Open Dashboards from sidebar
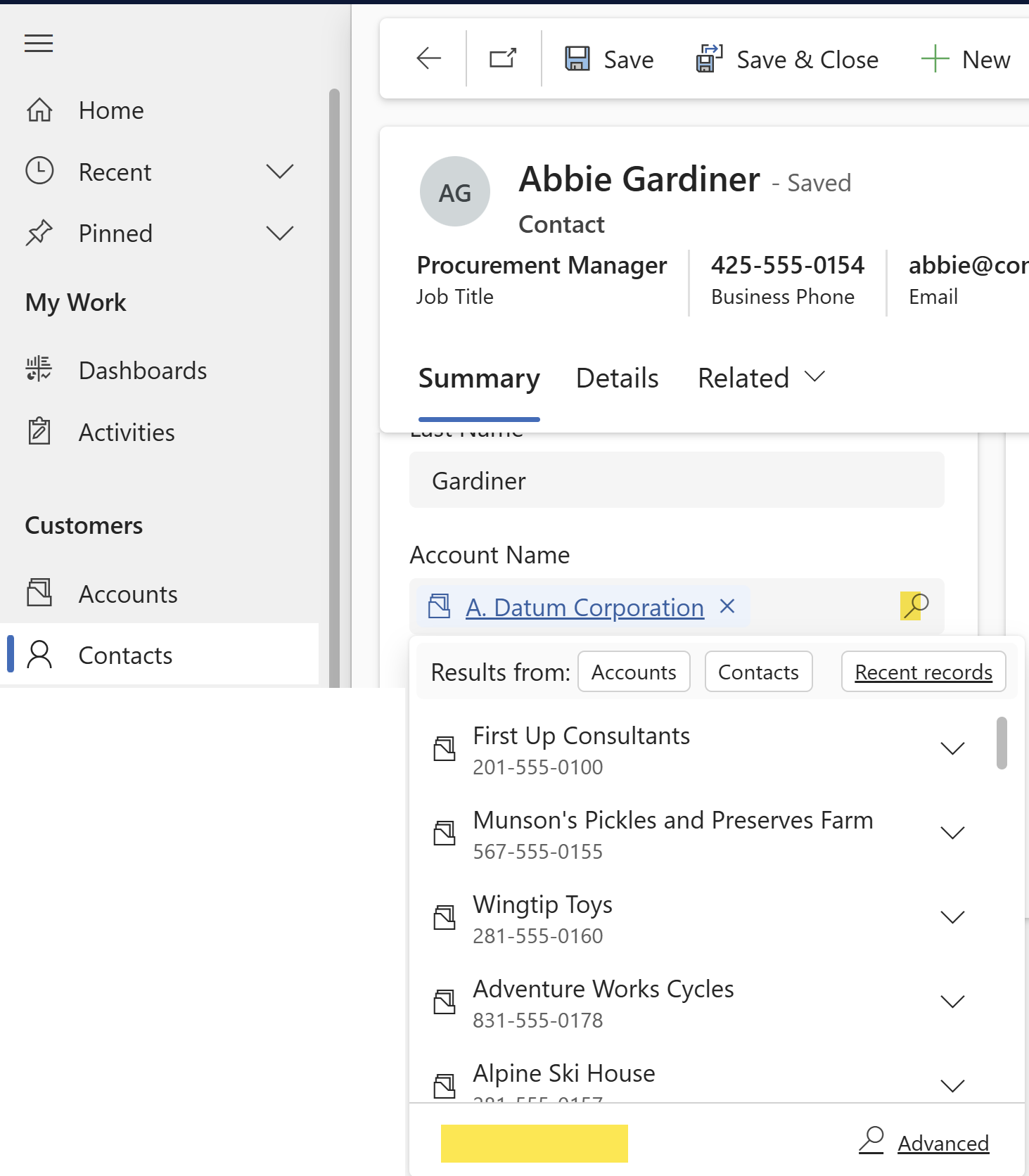 coord(143,371)
